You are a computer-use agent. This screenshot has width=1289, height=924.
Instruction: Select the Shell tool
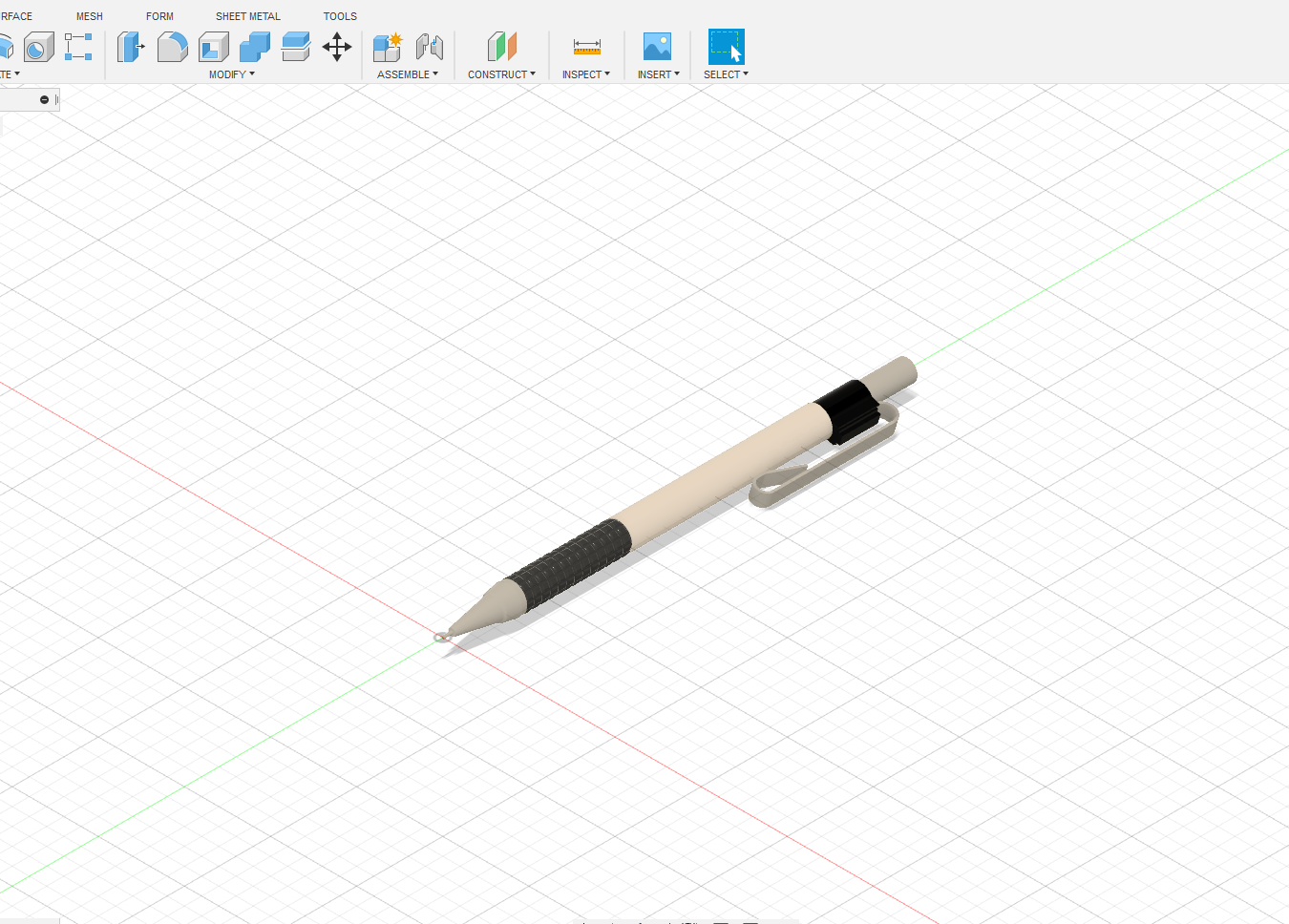(212, 46)
